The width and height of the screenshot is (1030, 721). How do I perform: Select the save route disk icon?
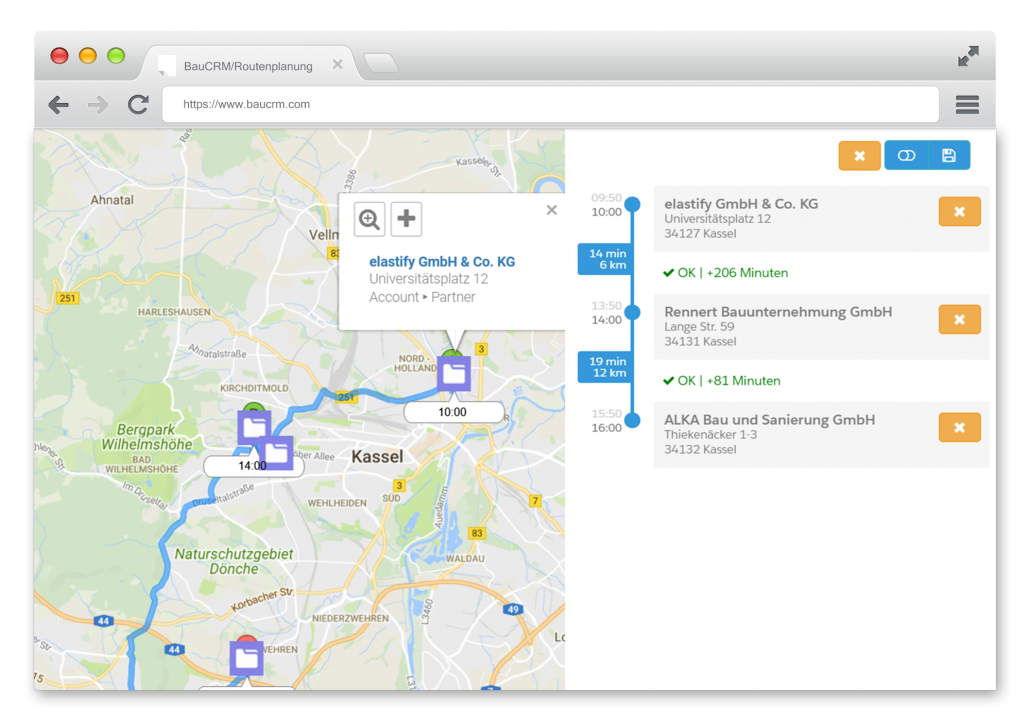pyautogui.click(x=947, y=155)
